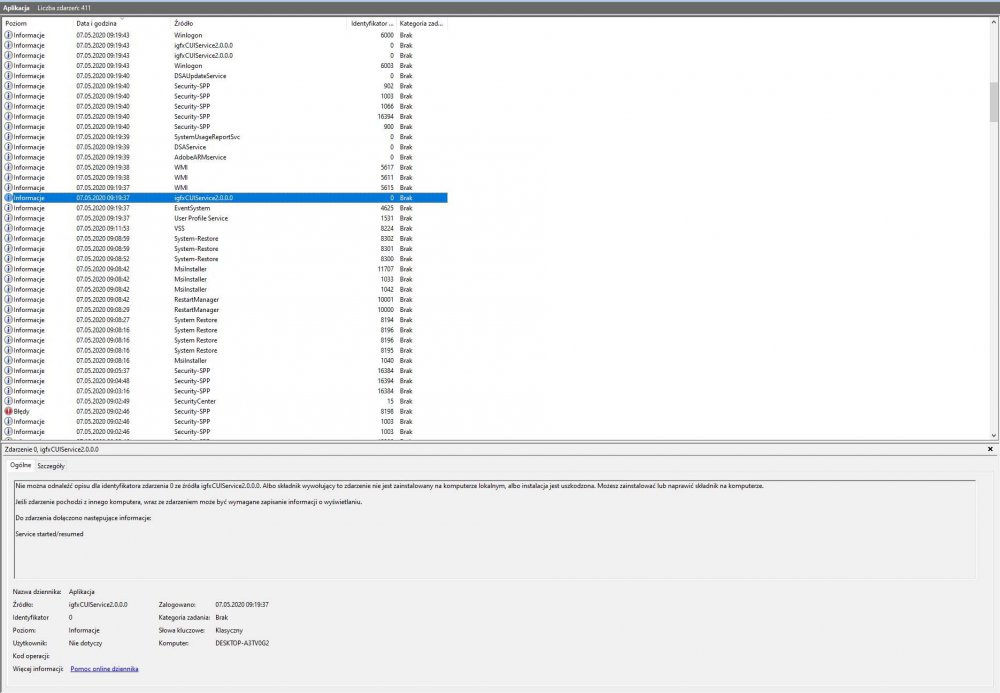This screenshot has height=693, width=1000.
Task: Click the event list scrollbar's up arrow
Action: tap(993, 21)
